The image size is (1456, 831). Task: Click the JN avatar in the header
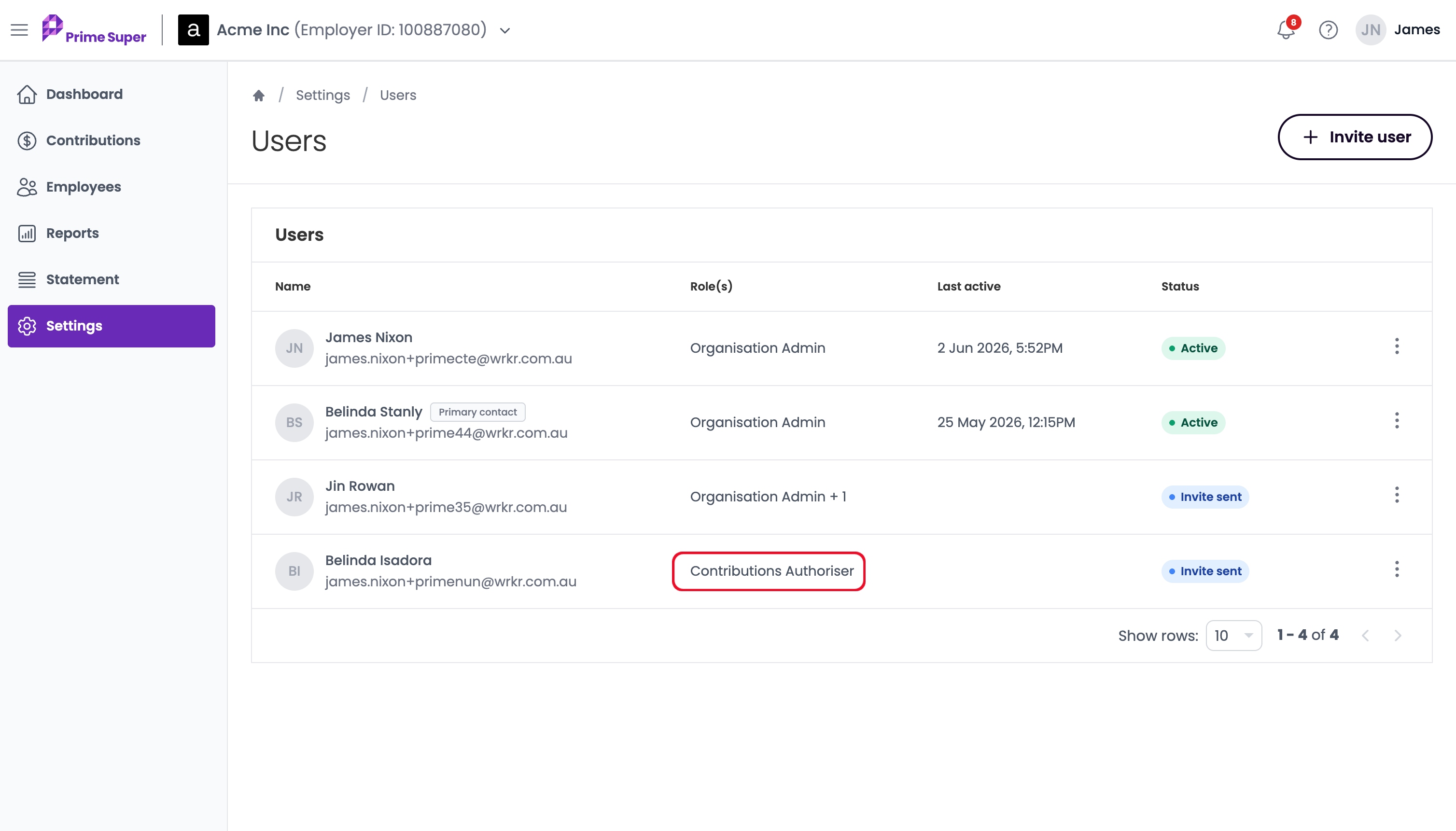[x=1371, y=30]
